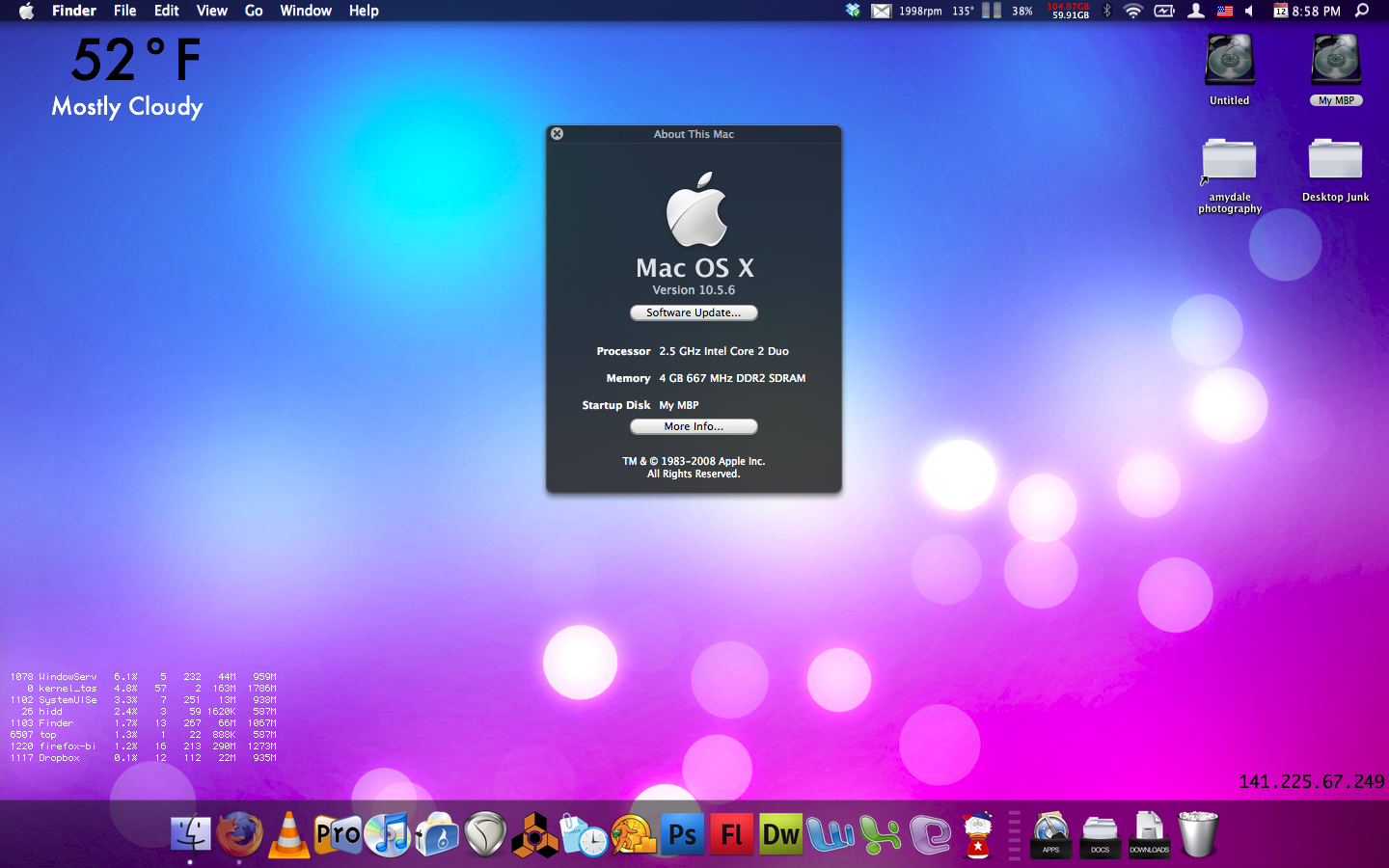
Task: Open the File menu
Action: 124,11
